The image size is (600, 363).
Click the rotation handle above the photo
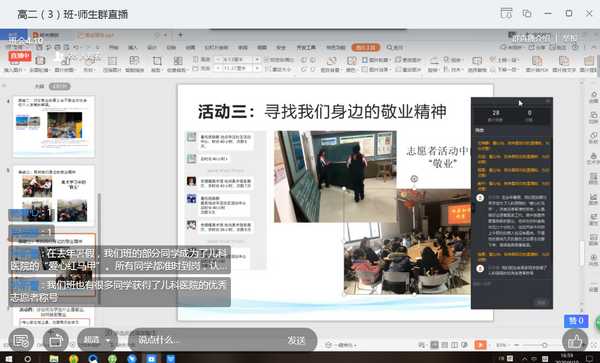click(414, 179)
